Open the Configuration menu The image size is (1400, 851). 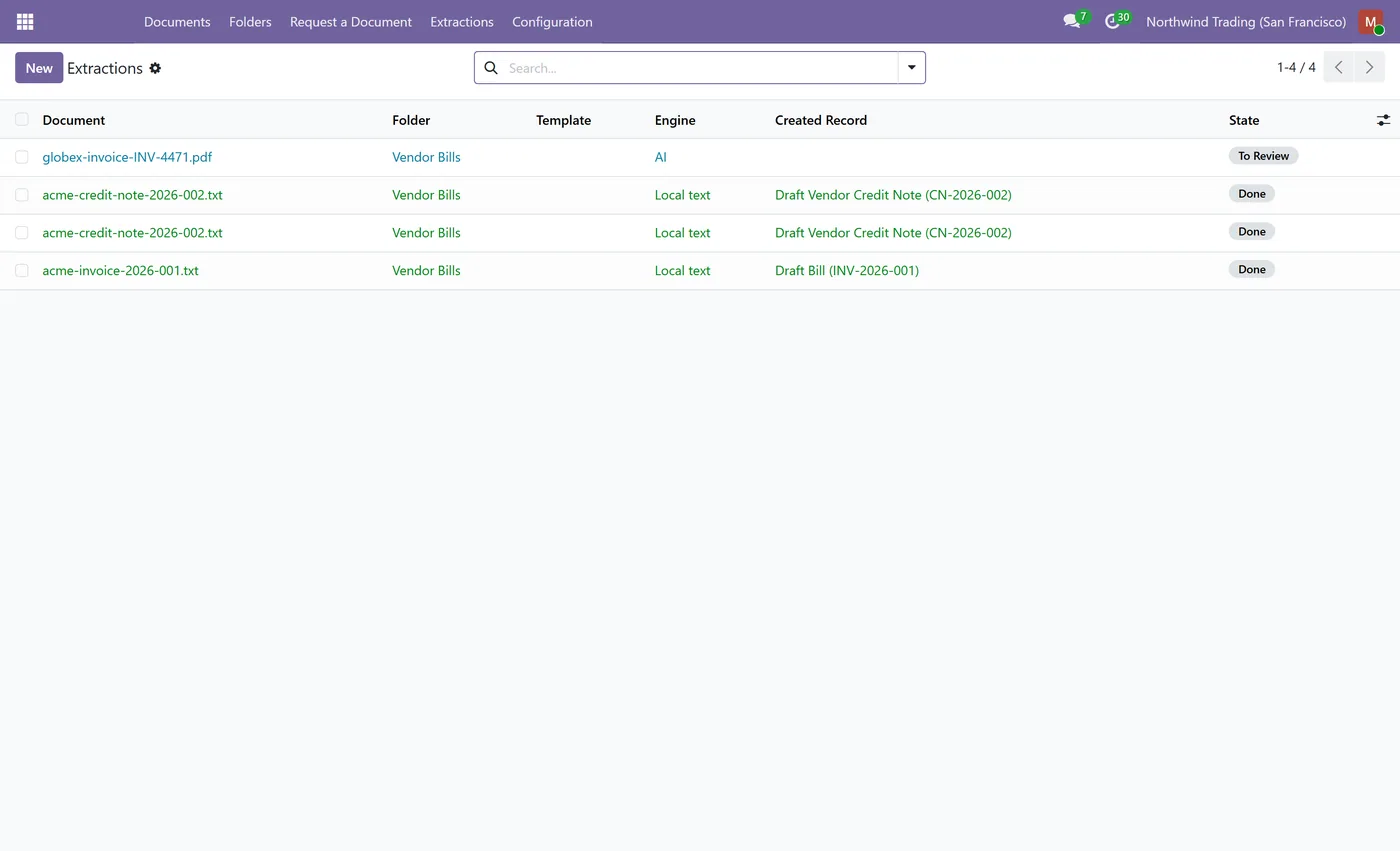(x=552, y=21)
